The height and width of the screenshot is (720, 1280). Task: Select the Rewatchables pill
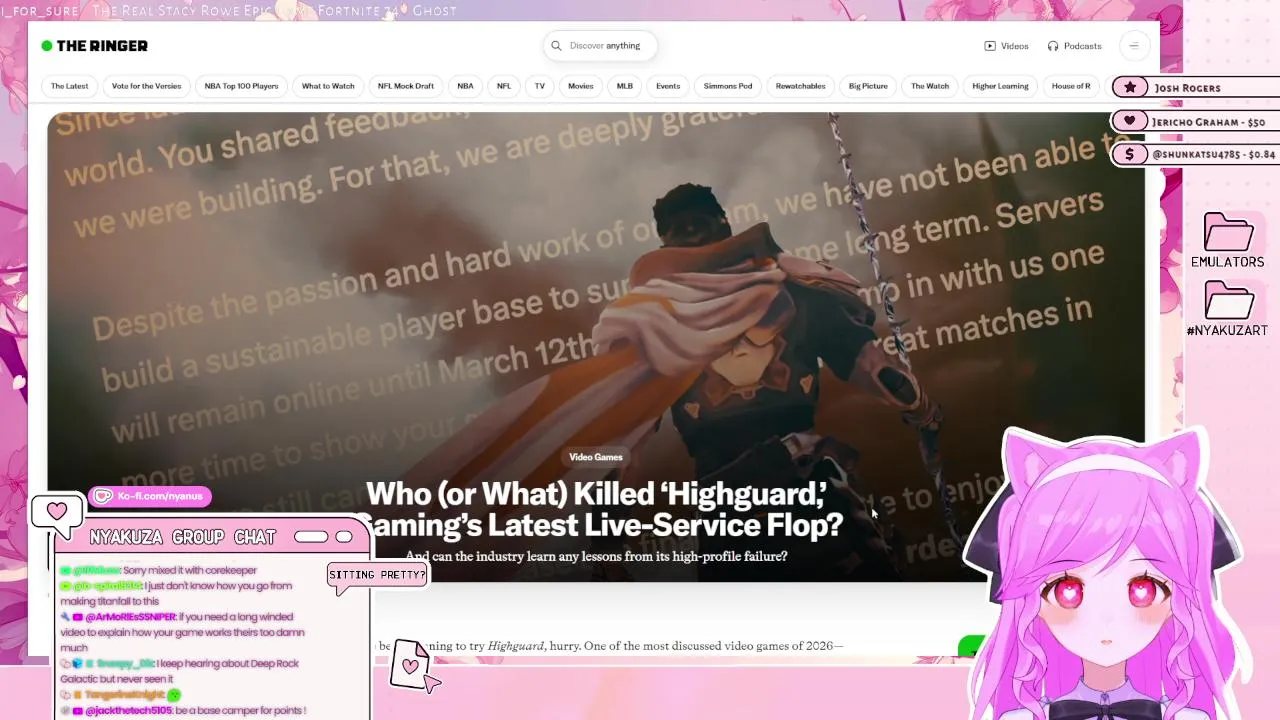point(801,86)
